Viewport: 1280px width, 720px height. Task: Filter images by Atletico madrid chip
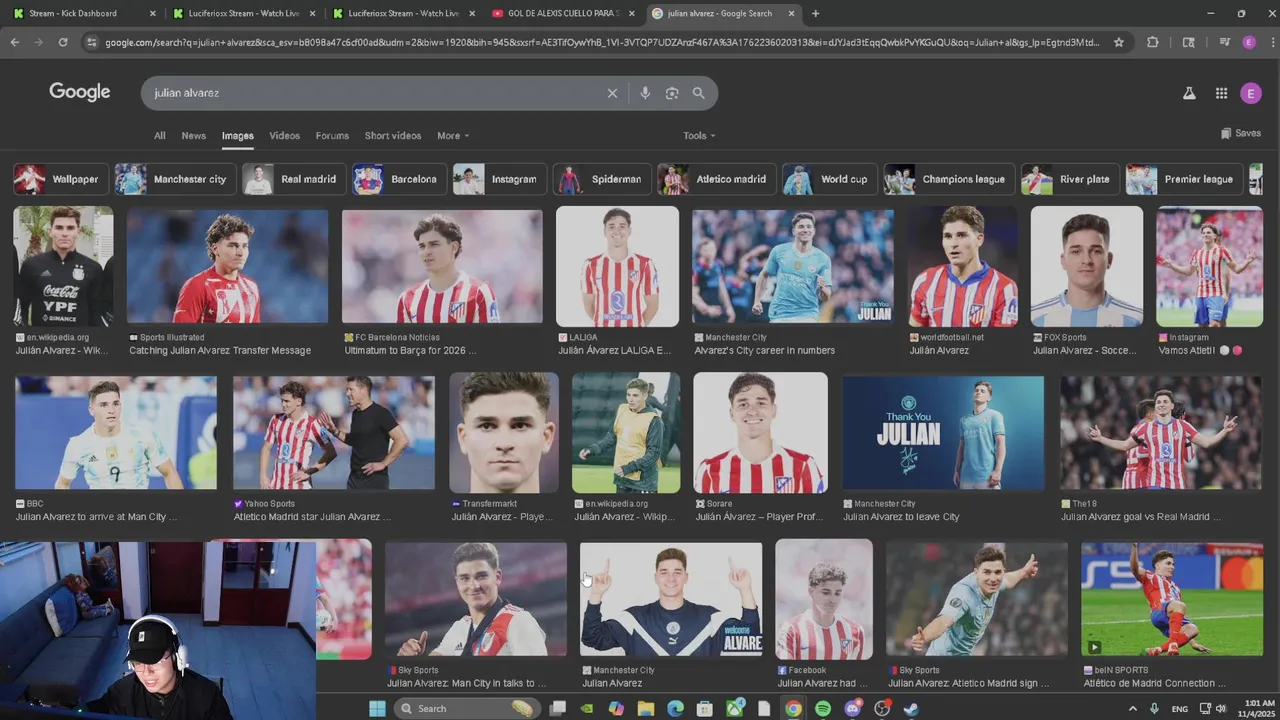coord(716,179)
